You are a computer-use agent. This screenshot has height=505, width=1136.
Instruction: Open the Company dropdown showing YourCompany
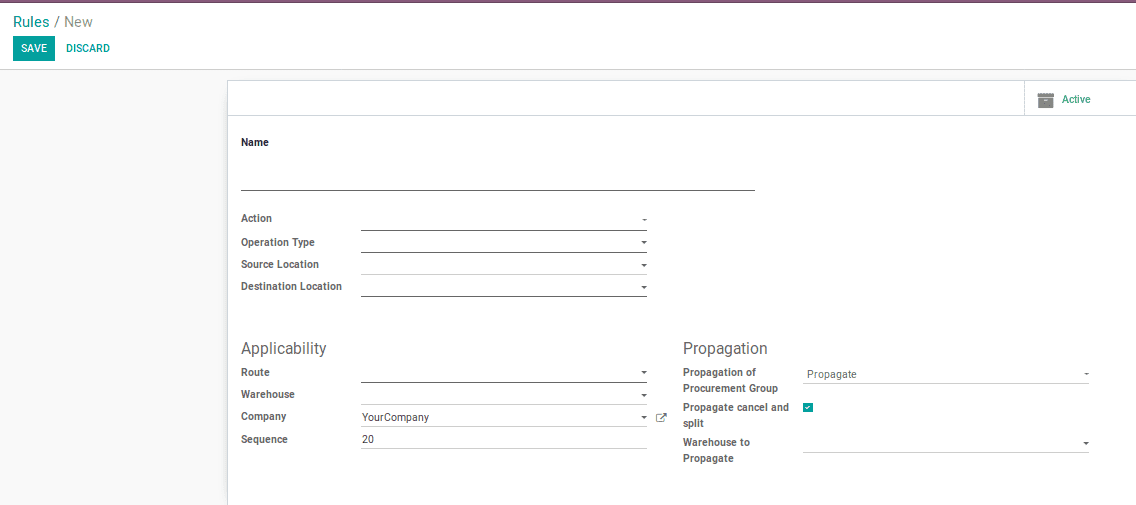pos(504,417)
